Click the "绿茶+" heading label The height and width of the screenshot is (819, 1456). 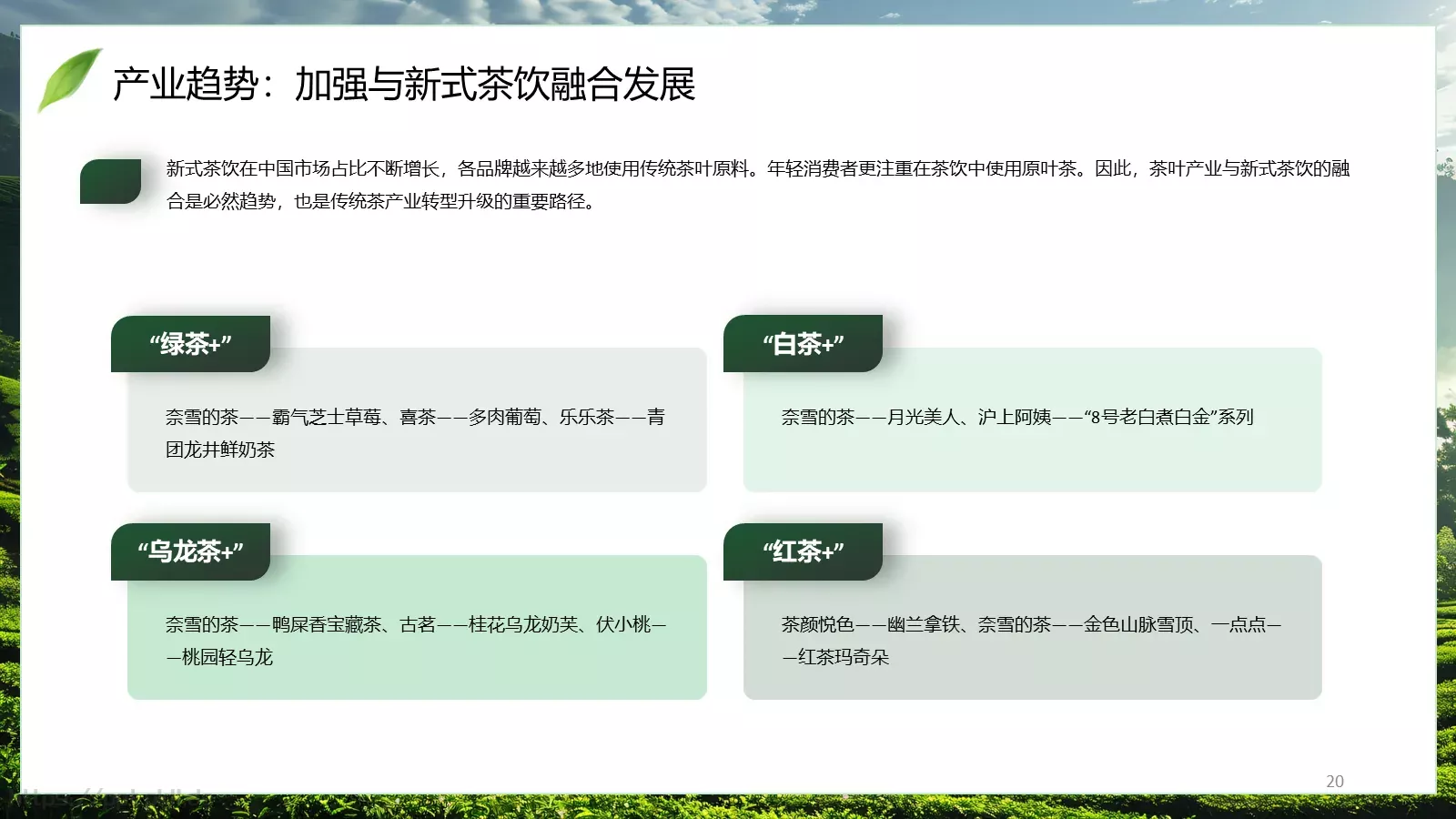tap(190, 344)
